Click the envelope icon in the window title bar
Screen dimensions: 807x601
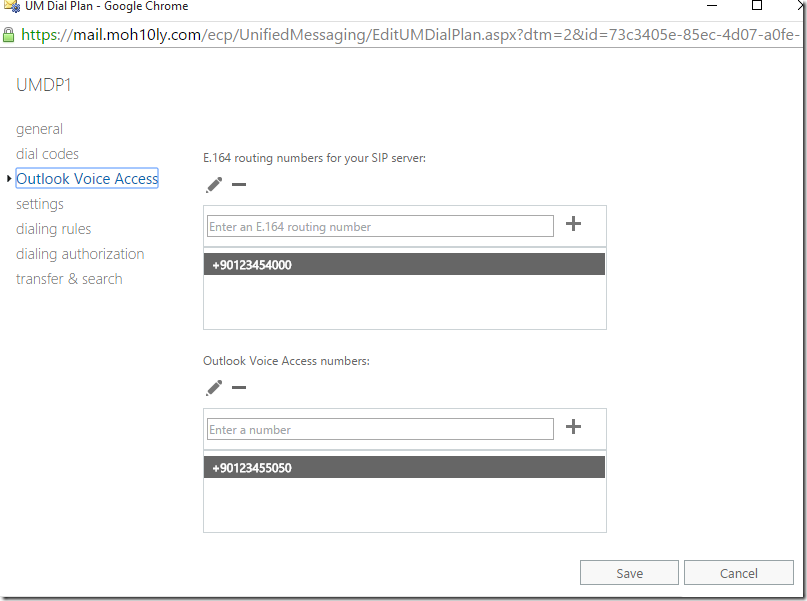tap(11, 6)
